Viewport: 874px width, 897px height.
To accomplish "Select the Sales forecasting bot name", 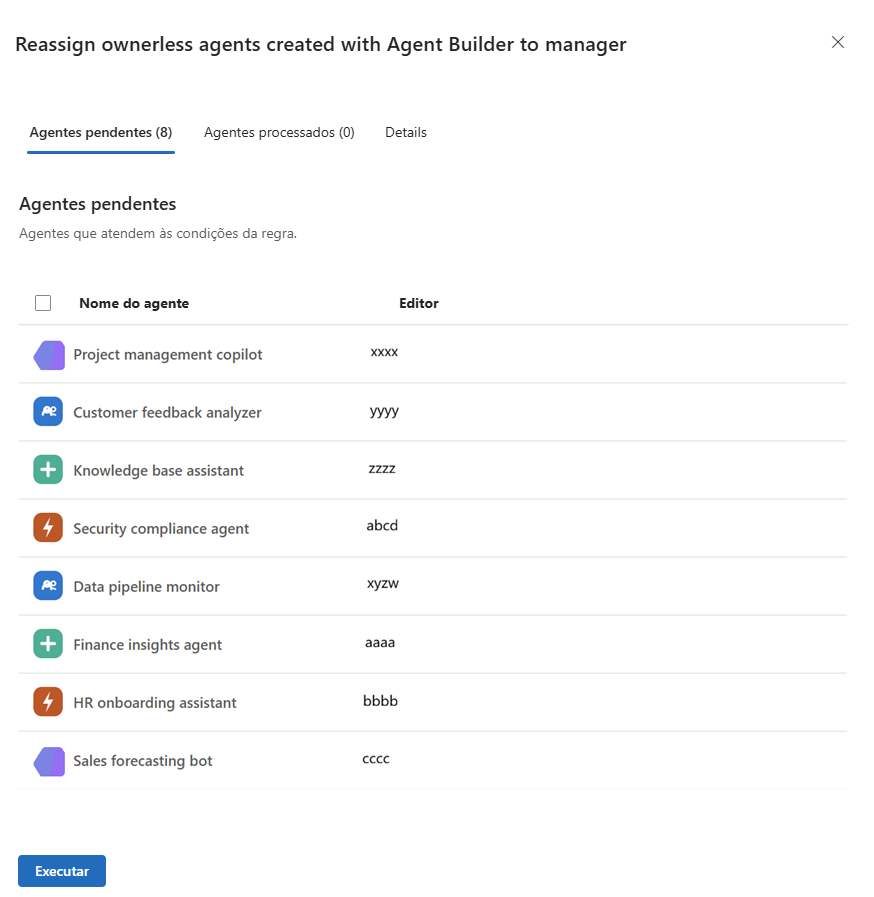I will point(142,761).
